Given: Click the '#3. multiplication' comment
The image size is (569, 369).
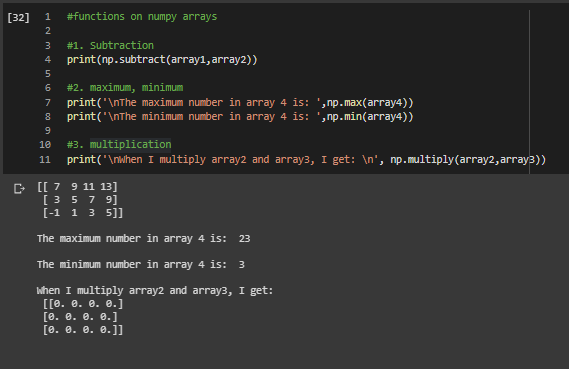Looking at the screenshot, I should click(119, 145).
